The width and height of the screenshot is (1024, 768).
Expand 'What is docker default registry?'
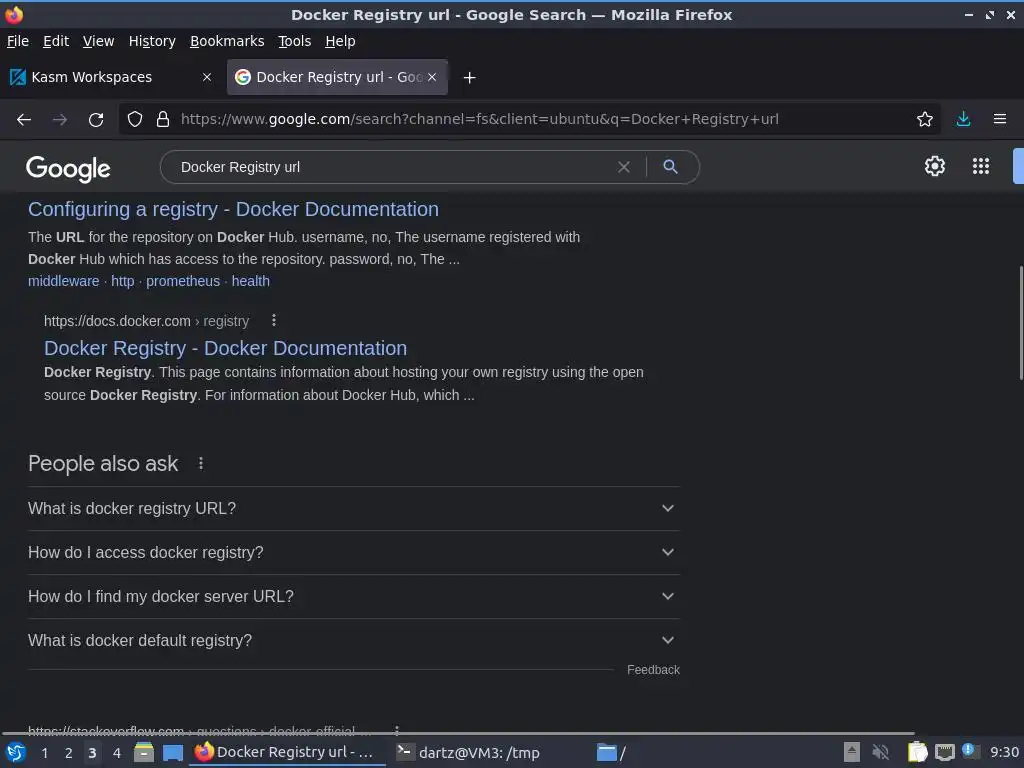click(x=354, y=641)
